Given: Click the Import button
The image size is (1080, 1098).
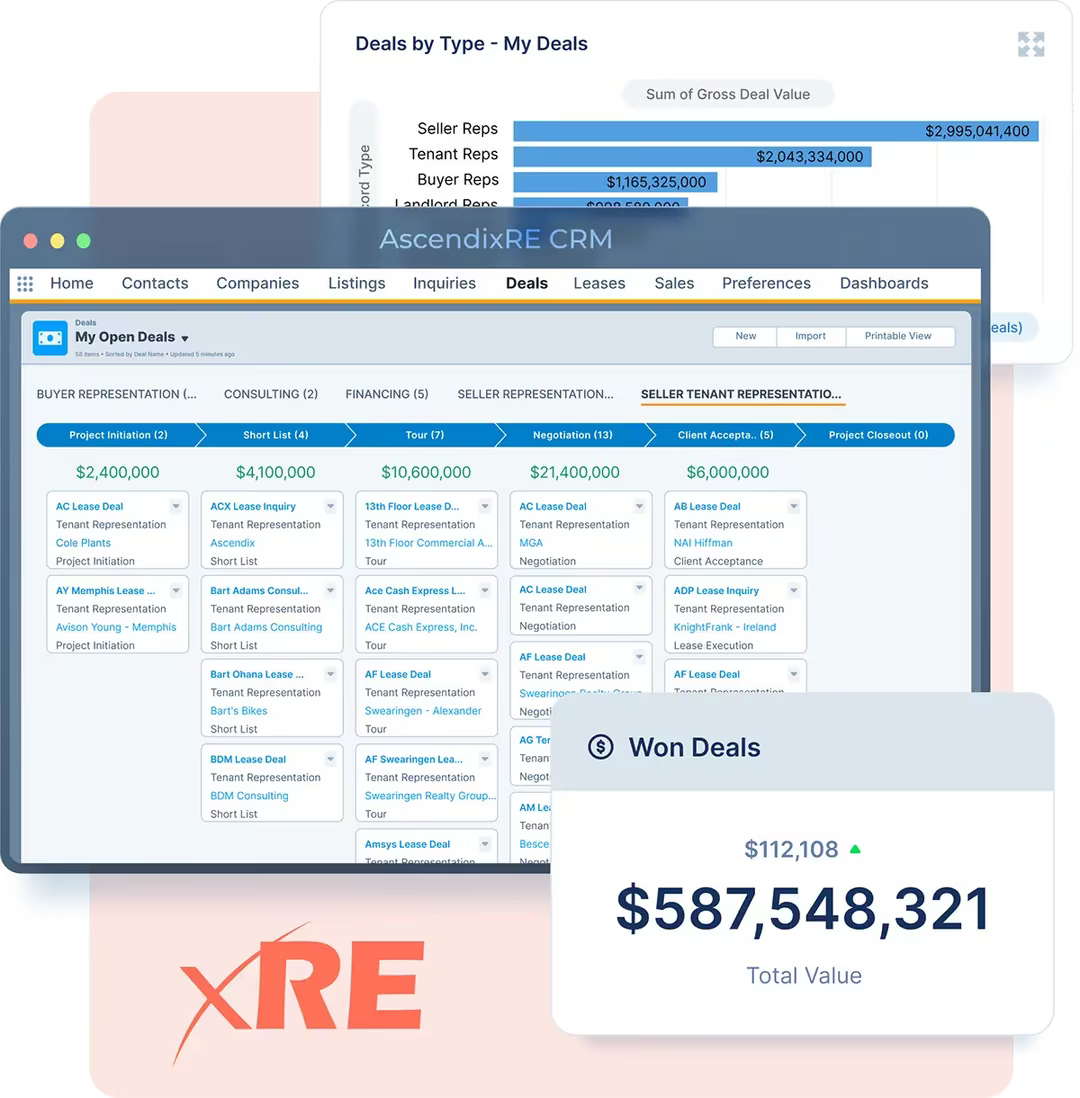Looking at the screenshot, I should [x=810, y=336].
